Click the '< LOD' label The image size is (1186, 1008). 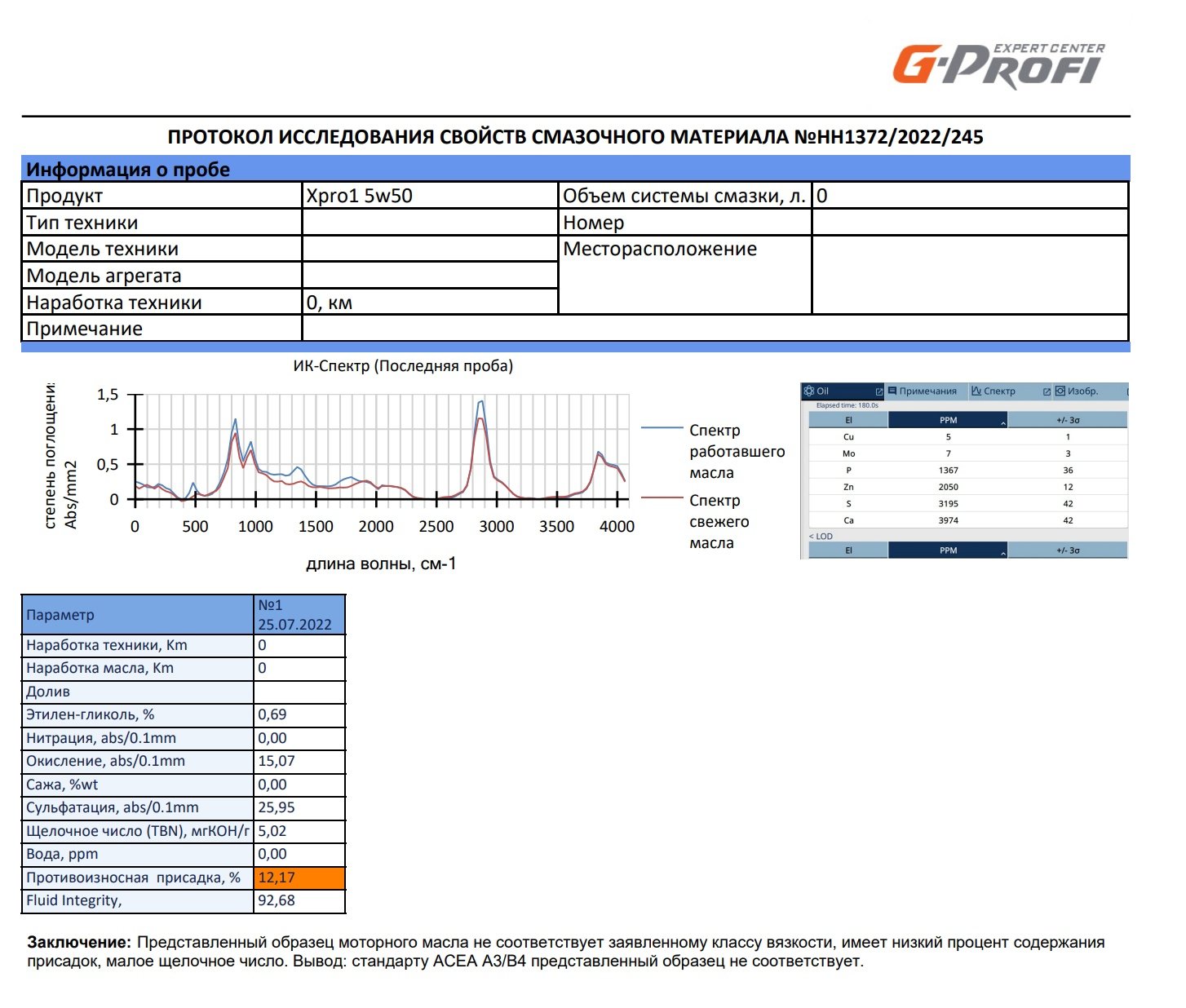tap(821, 536)
